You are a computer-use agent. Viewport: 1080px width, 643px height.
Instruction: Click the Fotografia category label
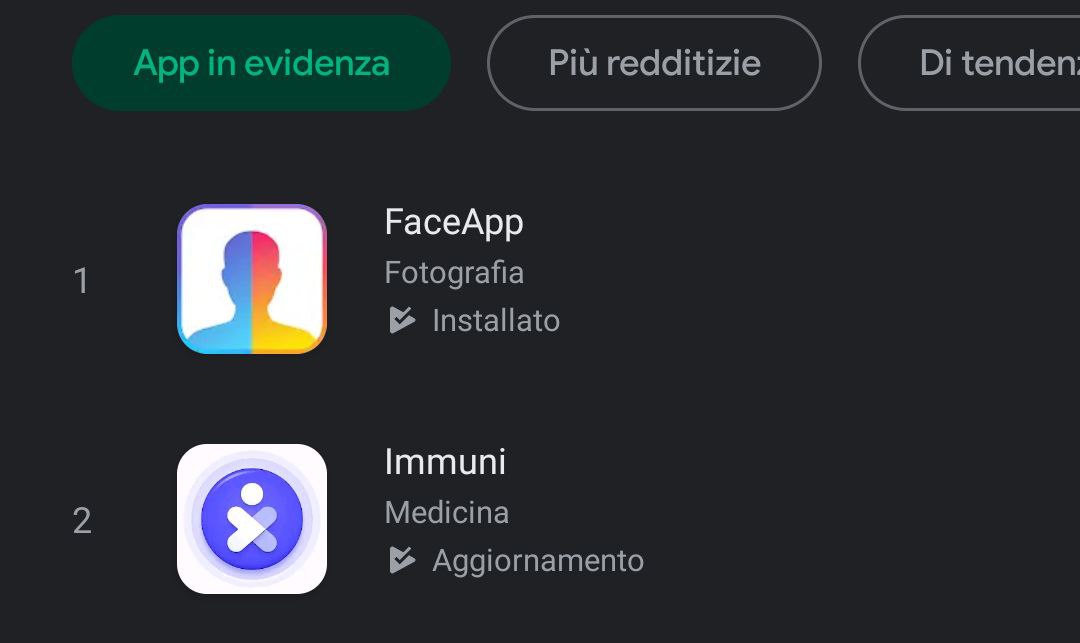point(454,272)
